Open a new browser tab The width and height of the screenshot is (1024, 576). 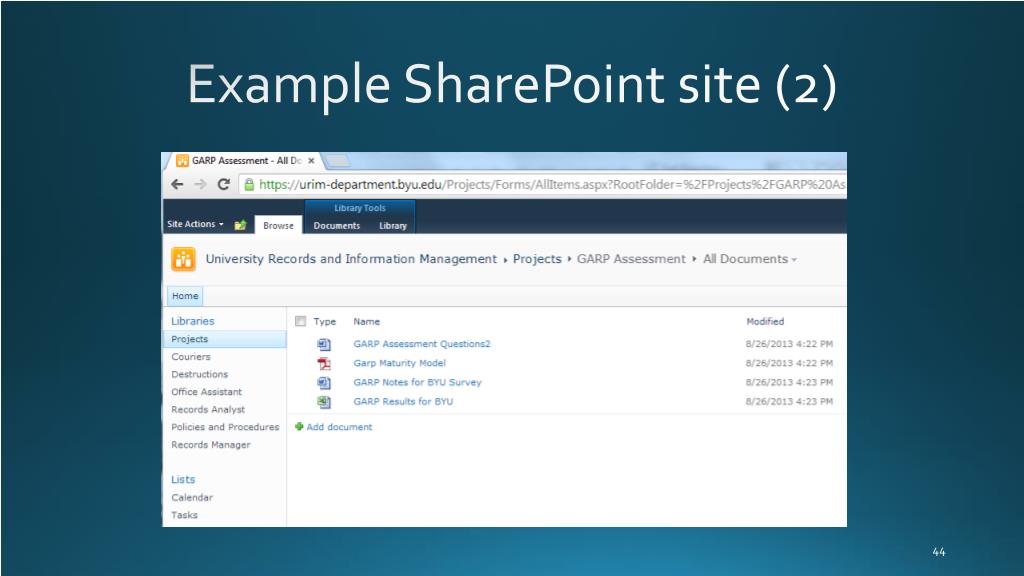point(337,161)
